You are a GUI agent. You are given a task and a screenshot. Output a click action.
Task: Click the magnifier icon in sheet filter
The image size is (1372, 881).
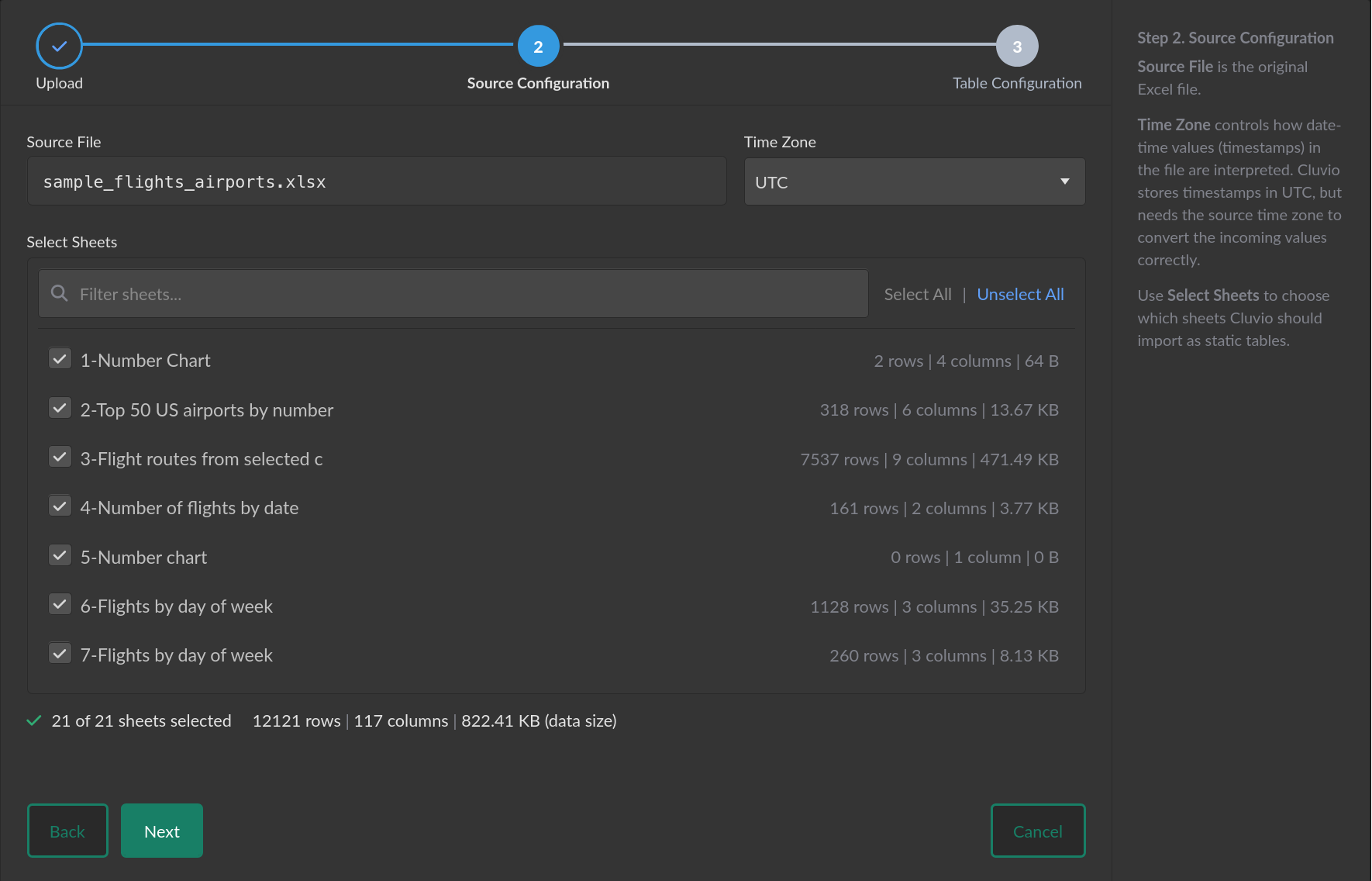(59, 293)
